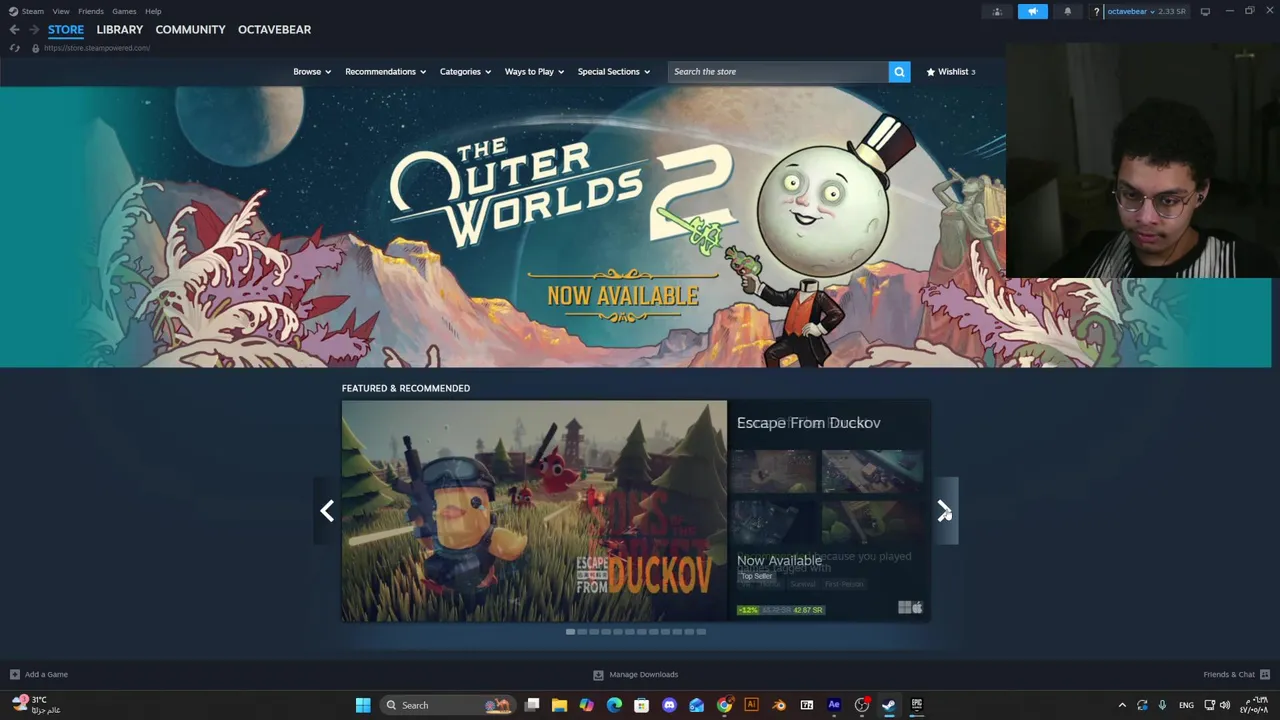Switch to the STORE tab
Viewport: 1280px width, 720px height.
point(66,30)
